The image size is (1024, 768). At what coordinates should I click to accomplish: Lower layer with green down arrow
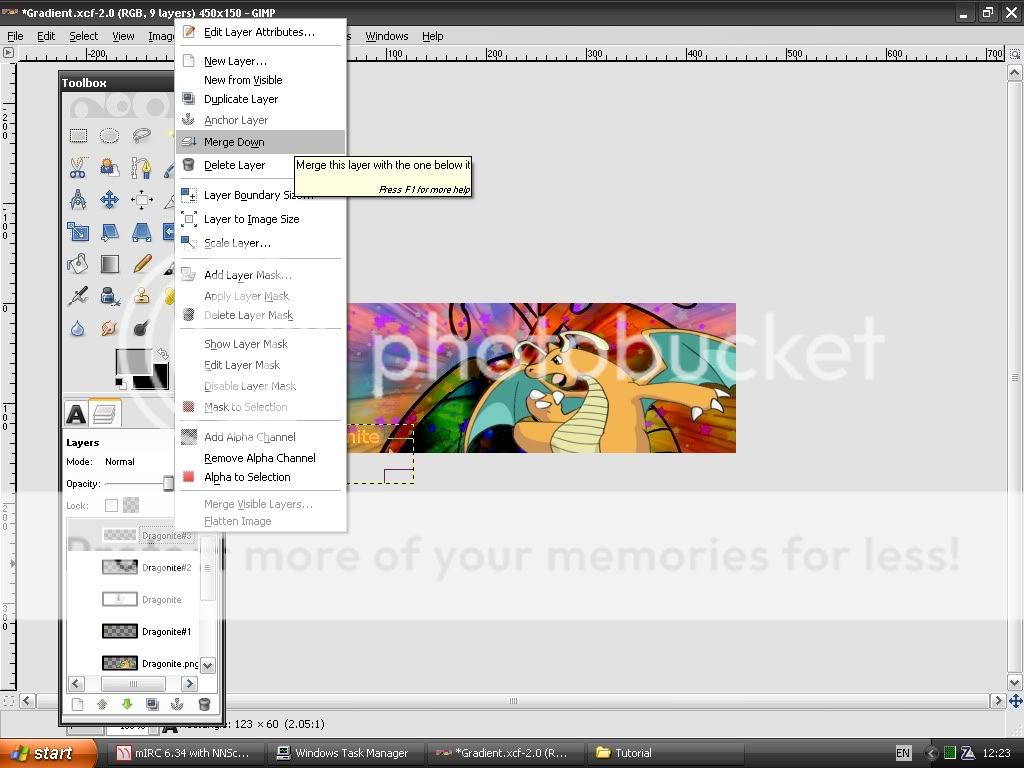click(127, 704)
